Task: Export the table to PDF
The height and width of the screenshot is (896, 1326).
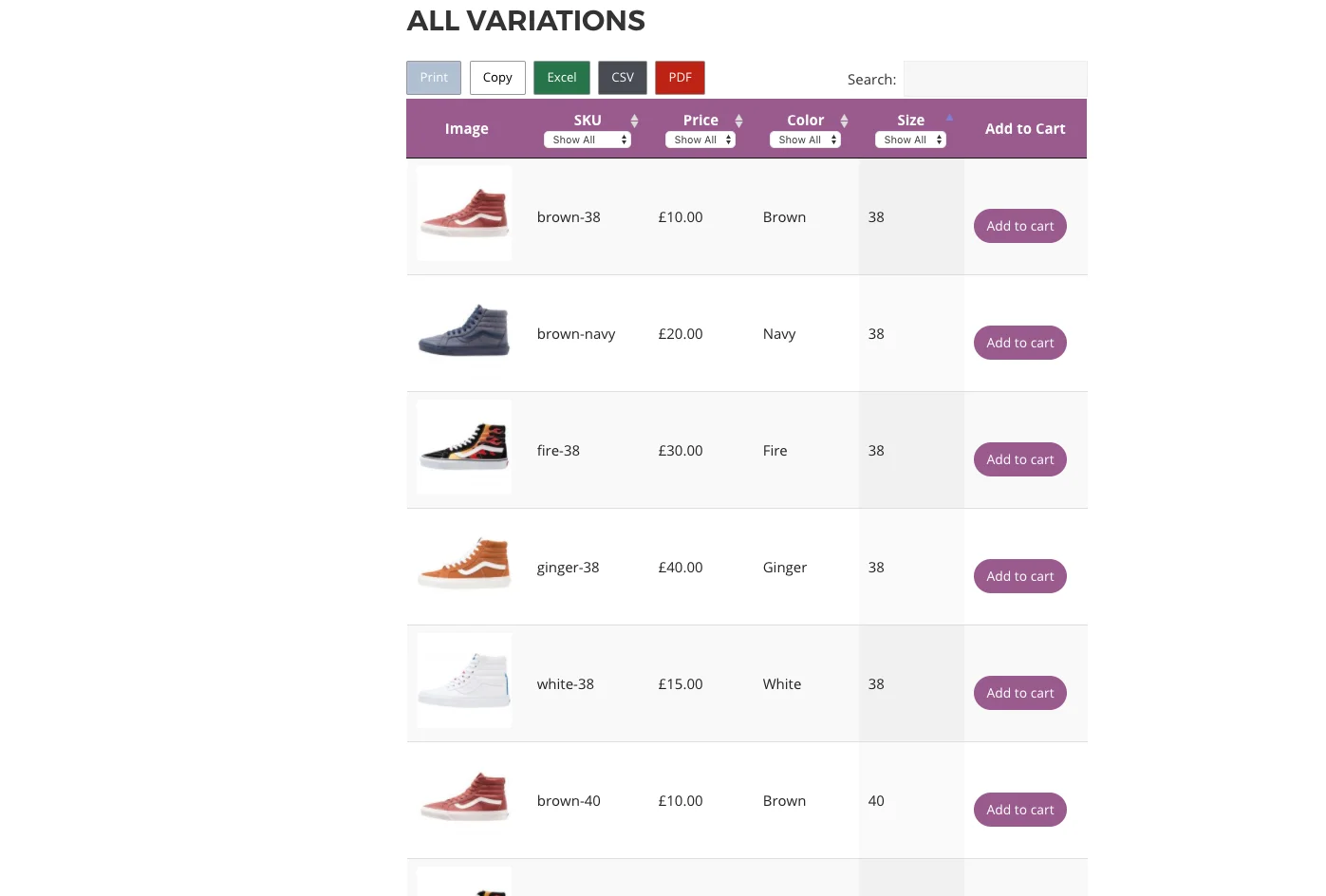Action: 680,77
